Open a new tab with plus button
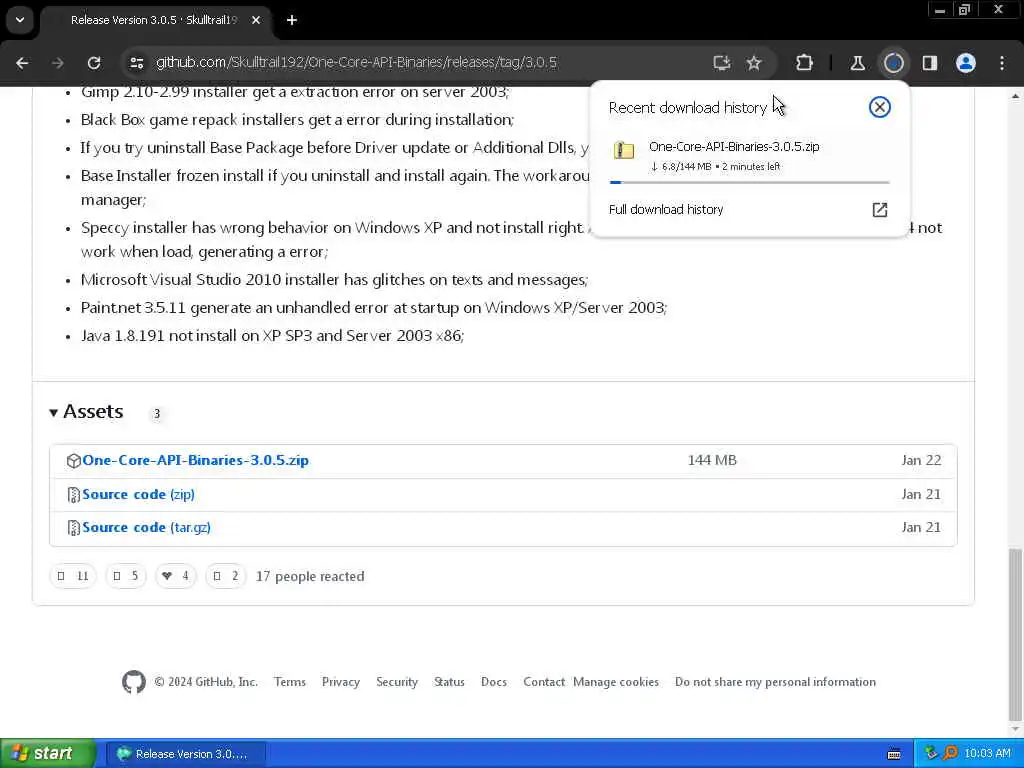The image size is (1024, 768). click(292, 20)
